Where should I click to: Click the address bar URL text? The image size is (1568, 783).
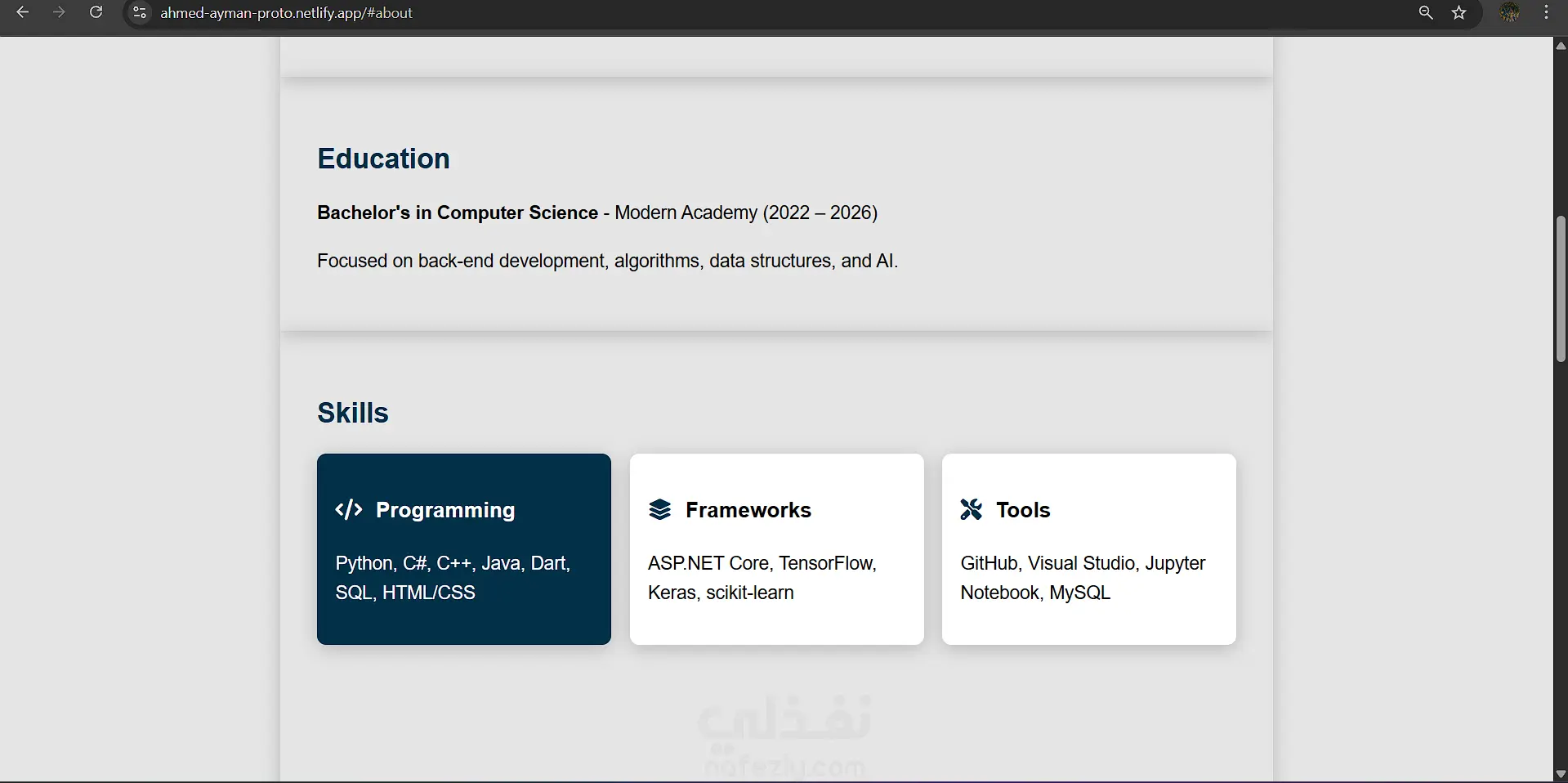tap(286, 13)
